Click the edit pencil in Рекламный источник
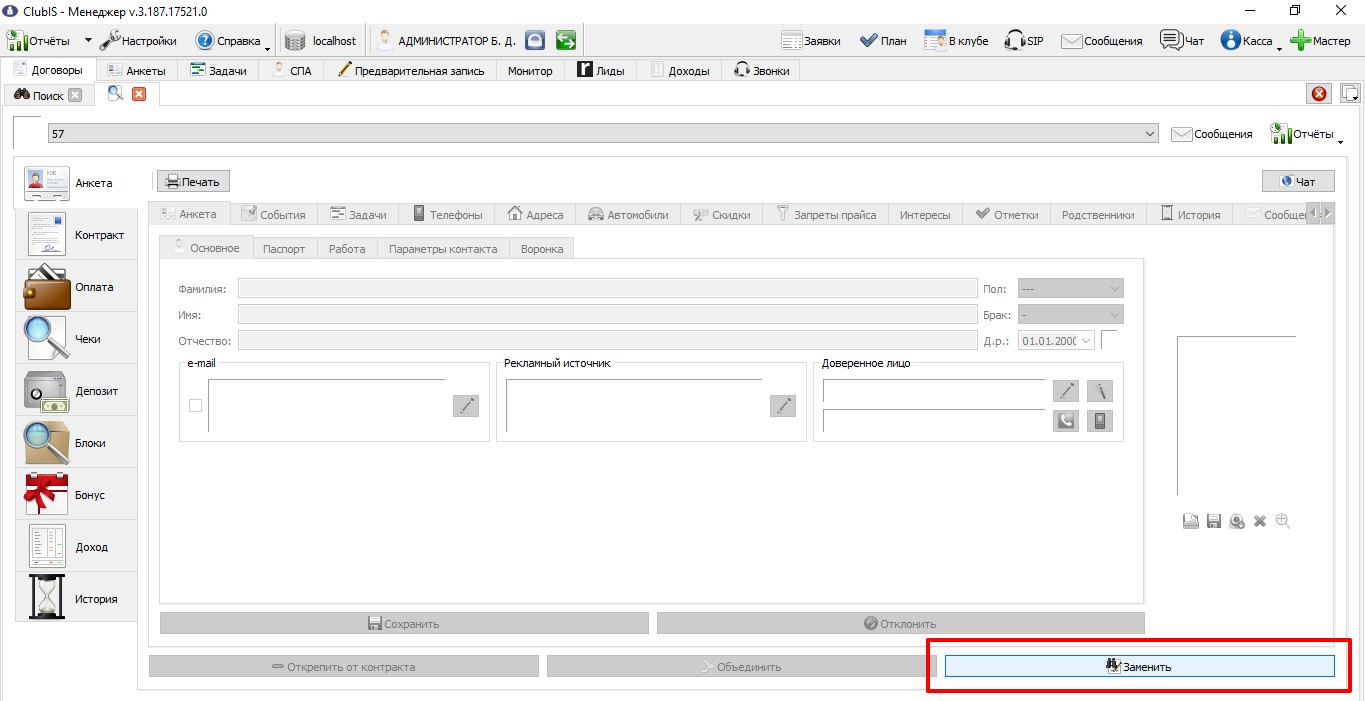This screenshot has height=701, width=1365. tap(783, 405)
